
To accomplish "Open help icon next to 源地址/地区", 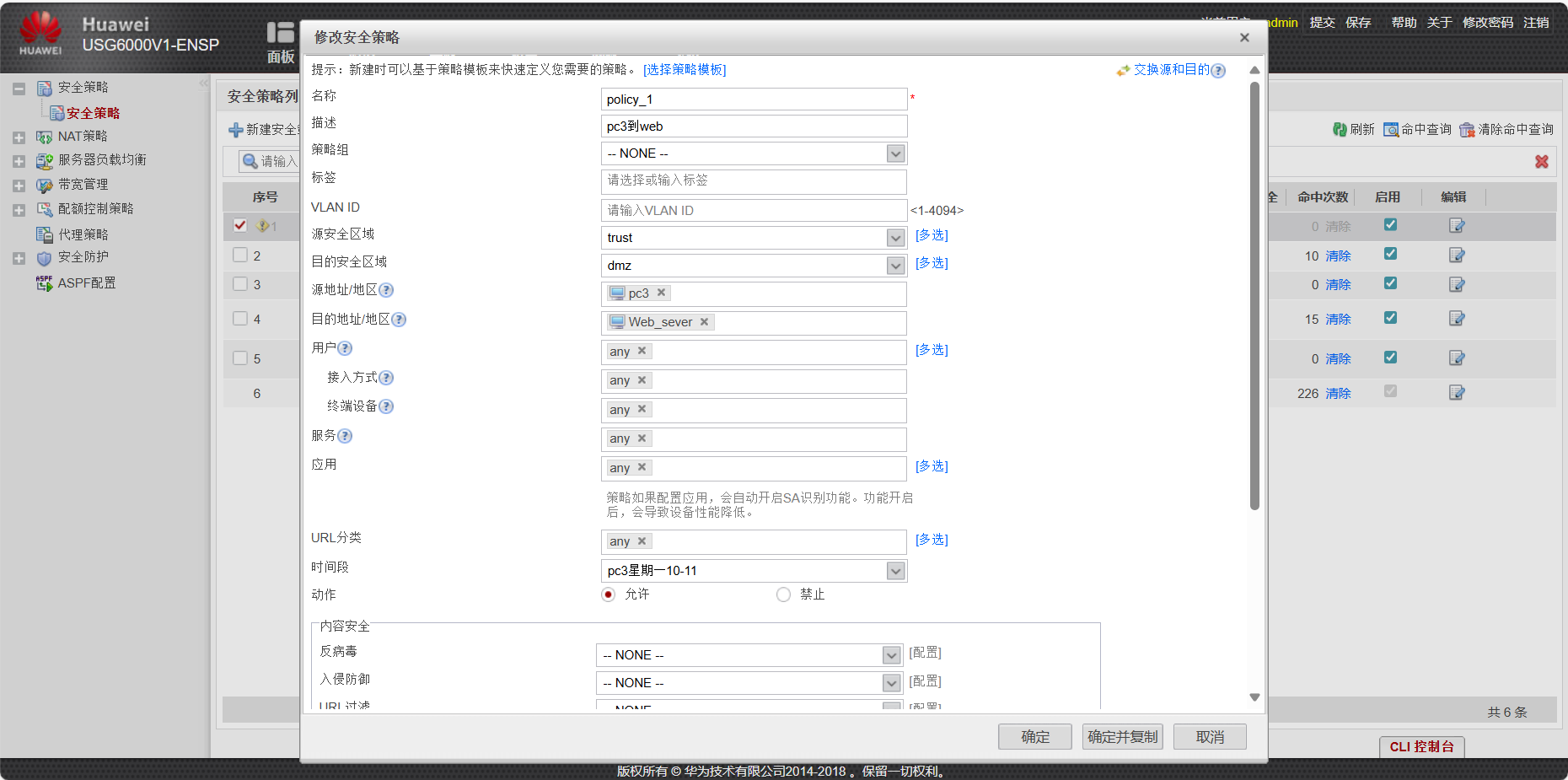I will (386, 290).
